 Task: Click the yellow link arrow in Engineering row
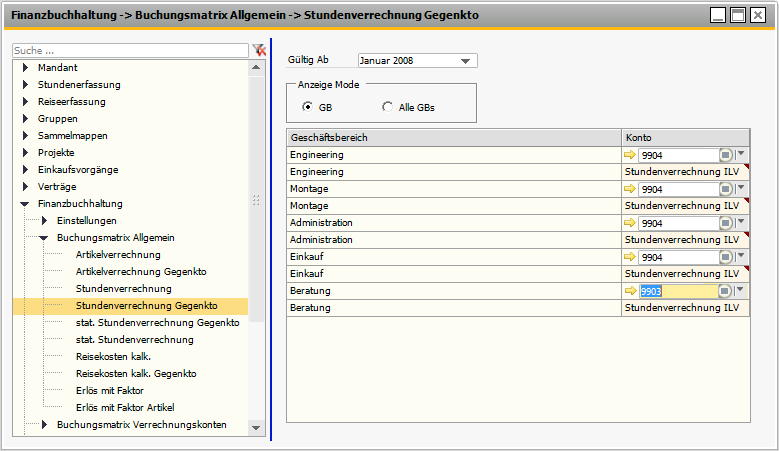pos(630,155)
